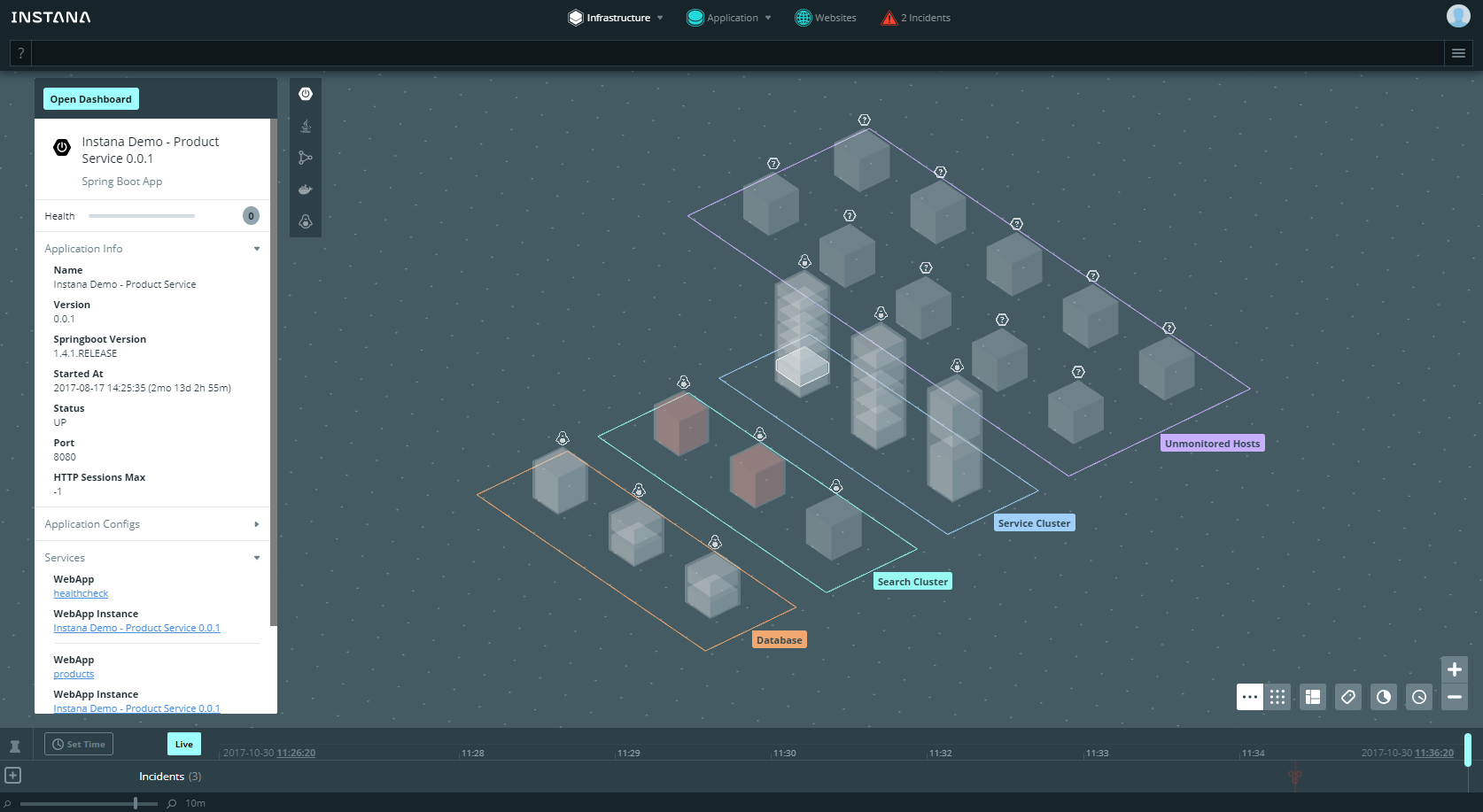Click the Port value 8080
This screenshot has height=812, width=1483.
[x=65, y=458]
